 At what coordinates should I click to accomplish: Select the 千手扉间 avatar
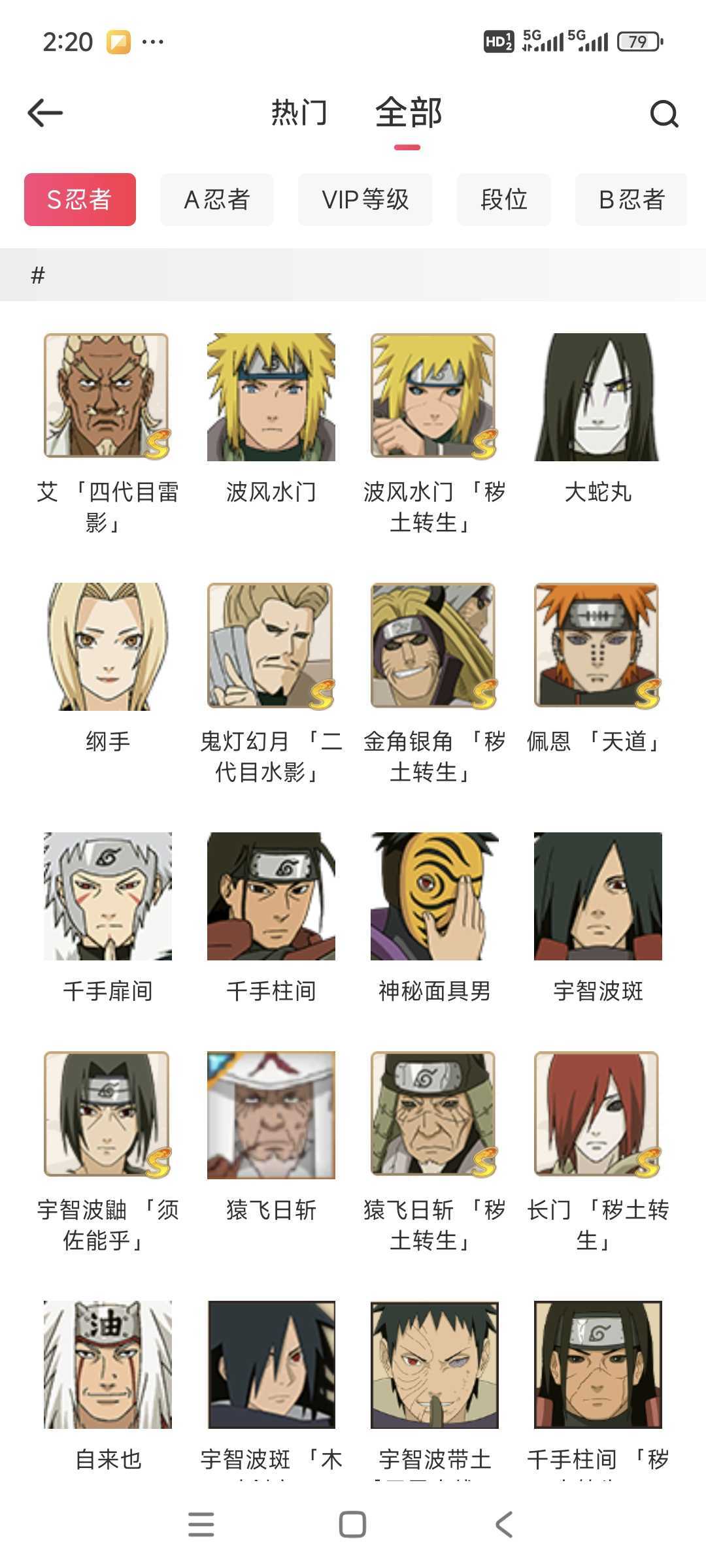108,896
